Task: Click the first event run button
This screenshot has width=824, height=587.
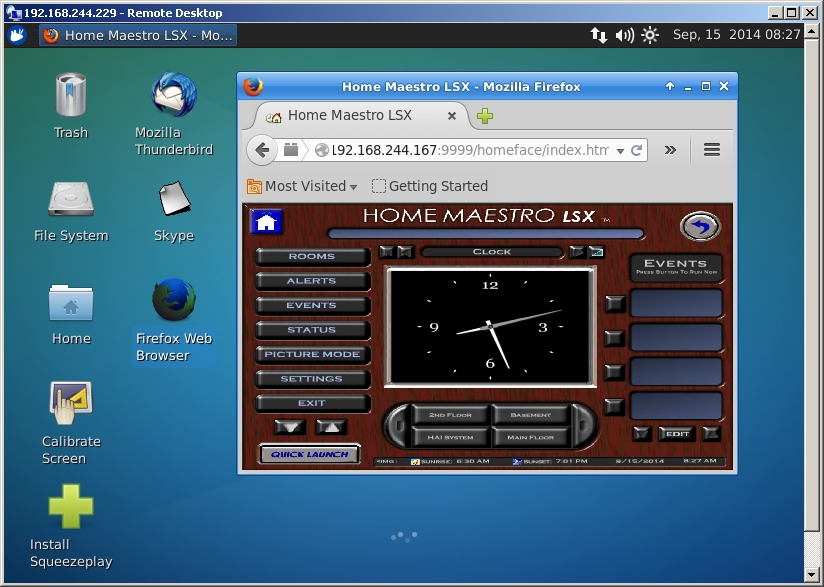Action: [614, 304]
